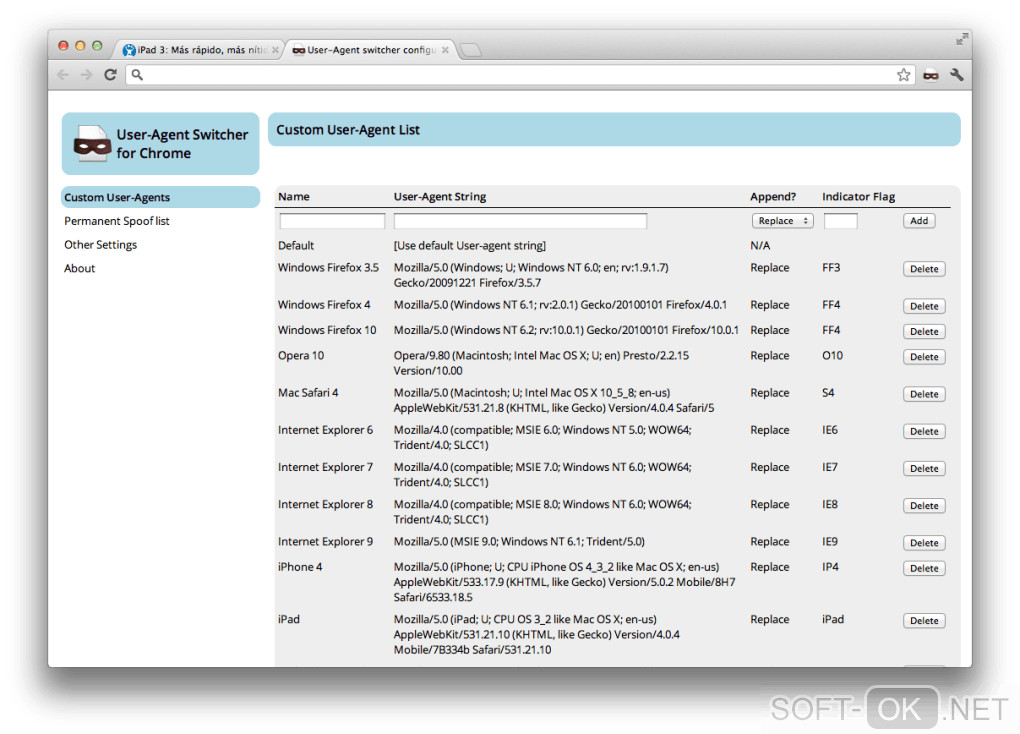
Task: Click the Append? column header
Action: (x=773, y=197)
